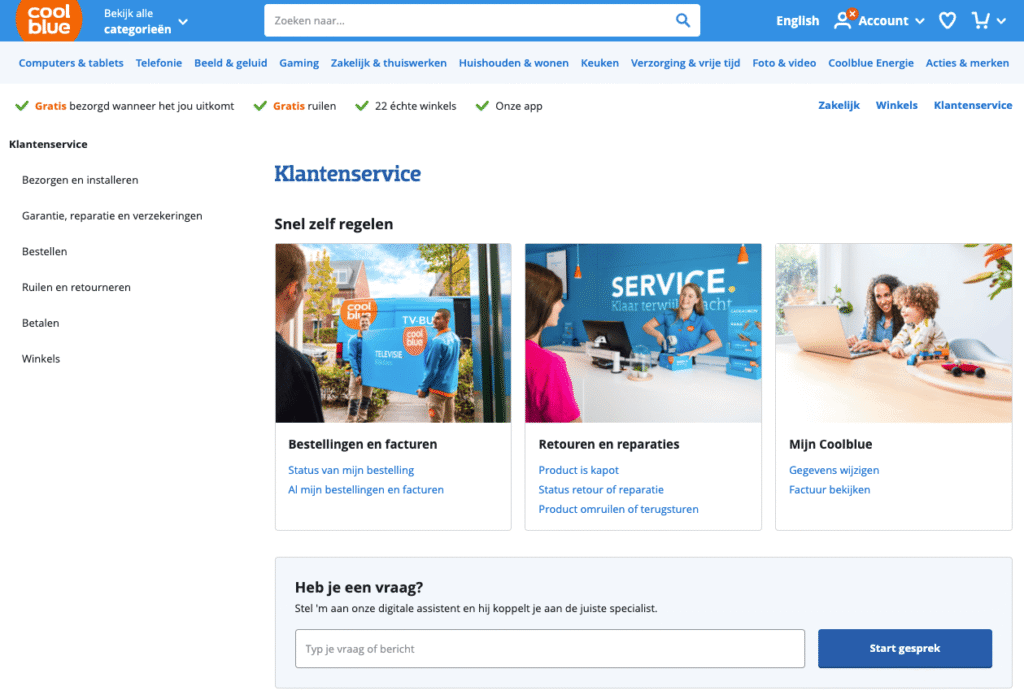
Task: Open Winkels link in top right
Action: click(x=896, y=105)
